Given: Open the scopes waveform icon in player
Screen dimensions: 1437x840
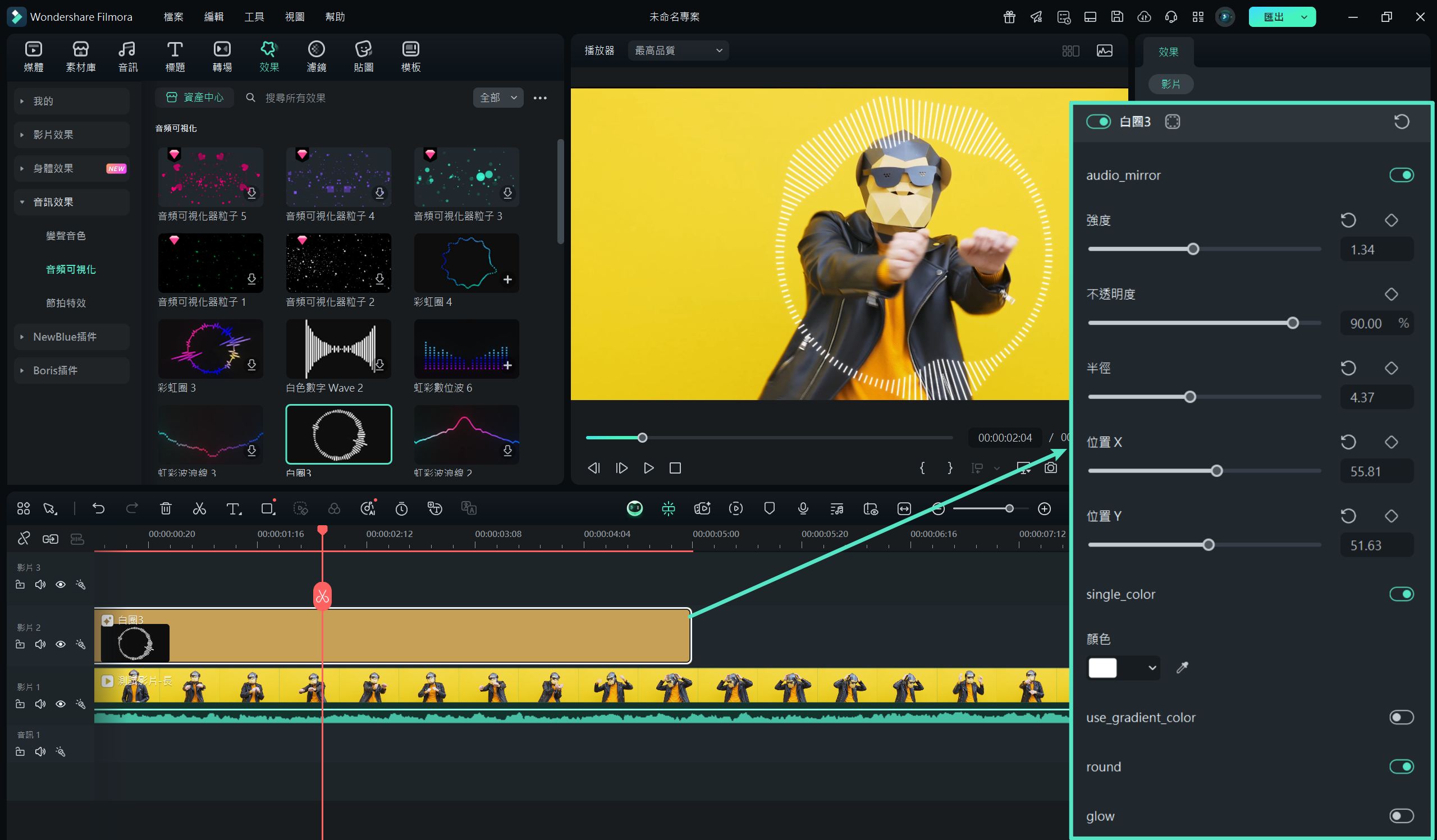Looking at the screenshot, I should click(1105, 51).
